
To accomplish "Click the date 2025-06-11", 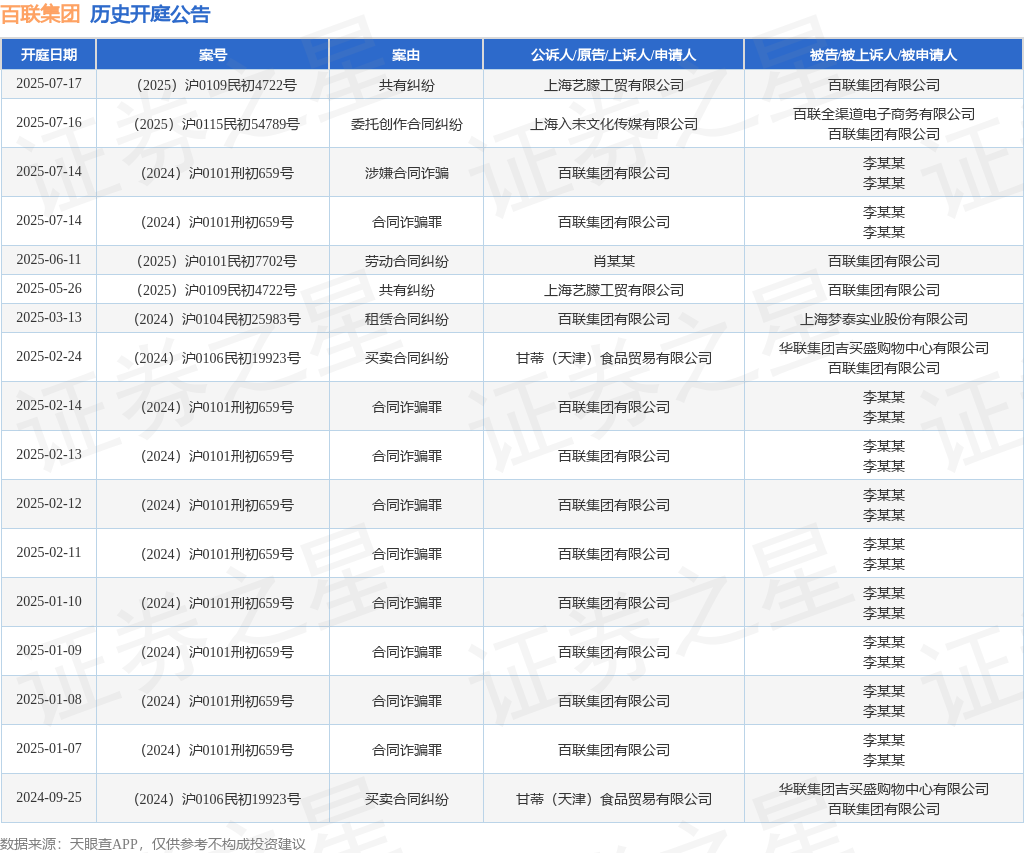I will pyautogui.click(x=49, y=260).
